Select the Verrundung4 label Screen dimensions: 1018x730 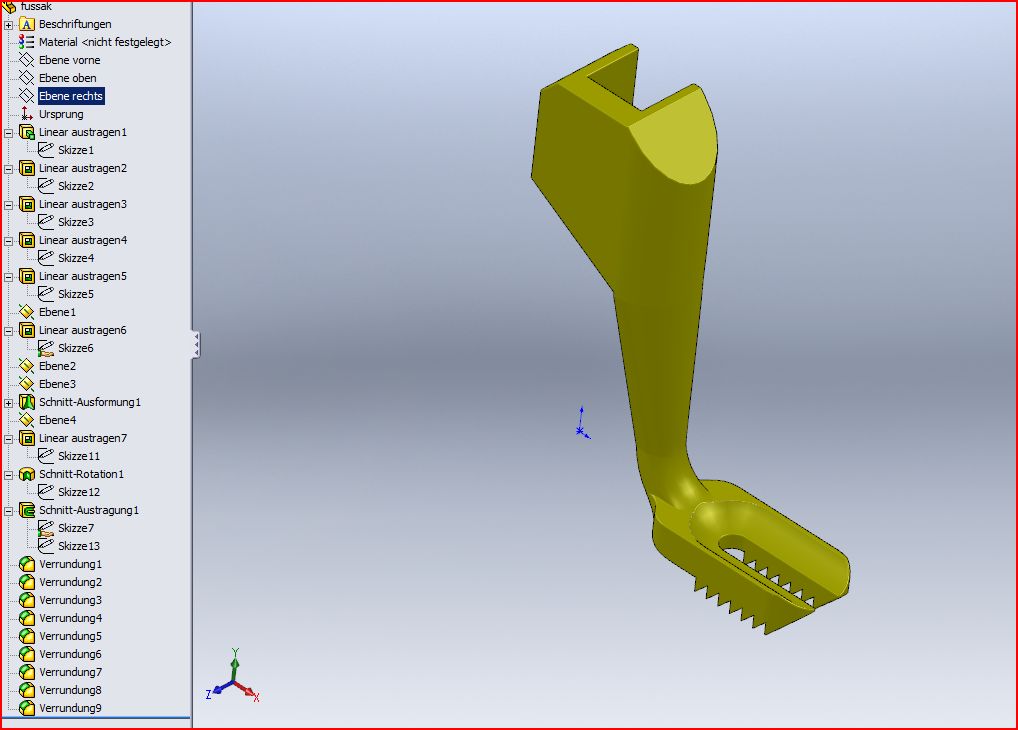(x=70, y=618)
